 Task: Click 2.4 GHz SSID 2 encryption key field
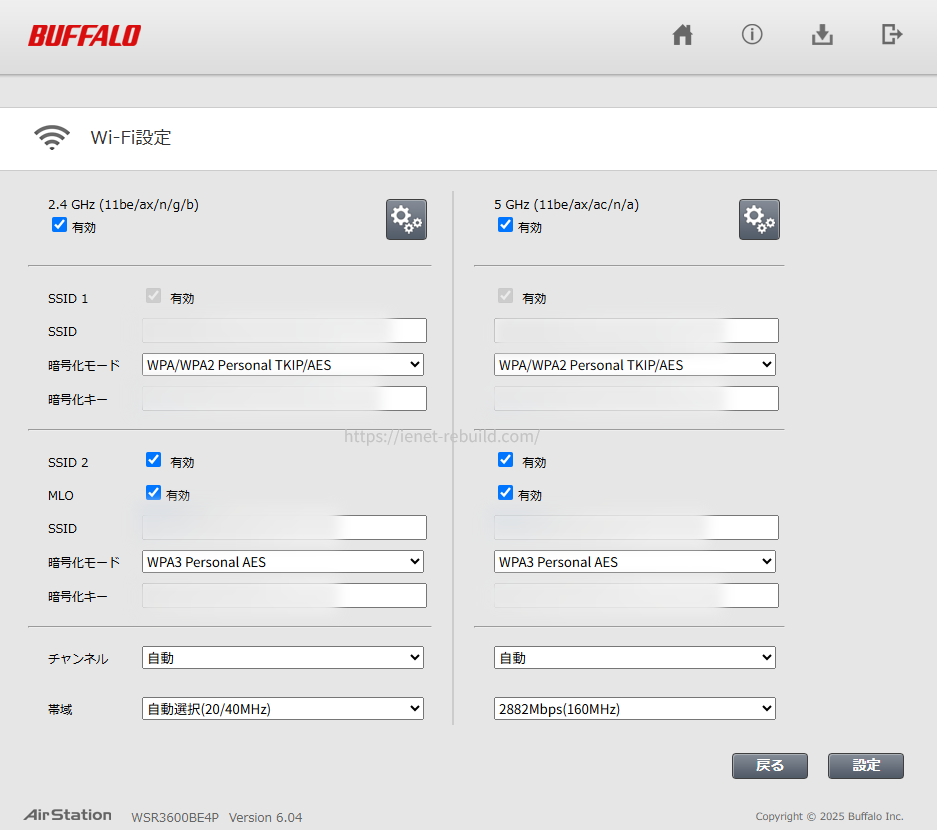(x=284, y=596)
